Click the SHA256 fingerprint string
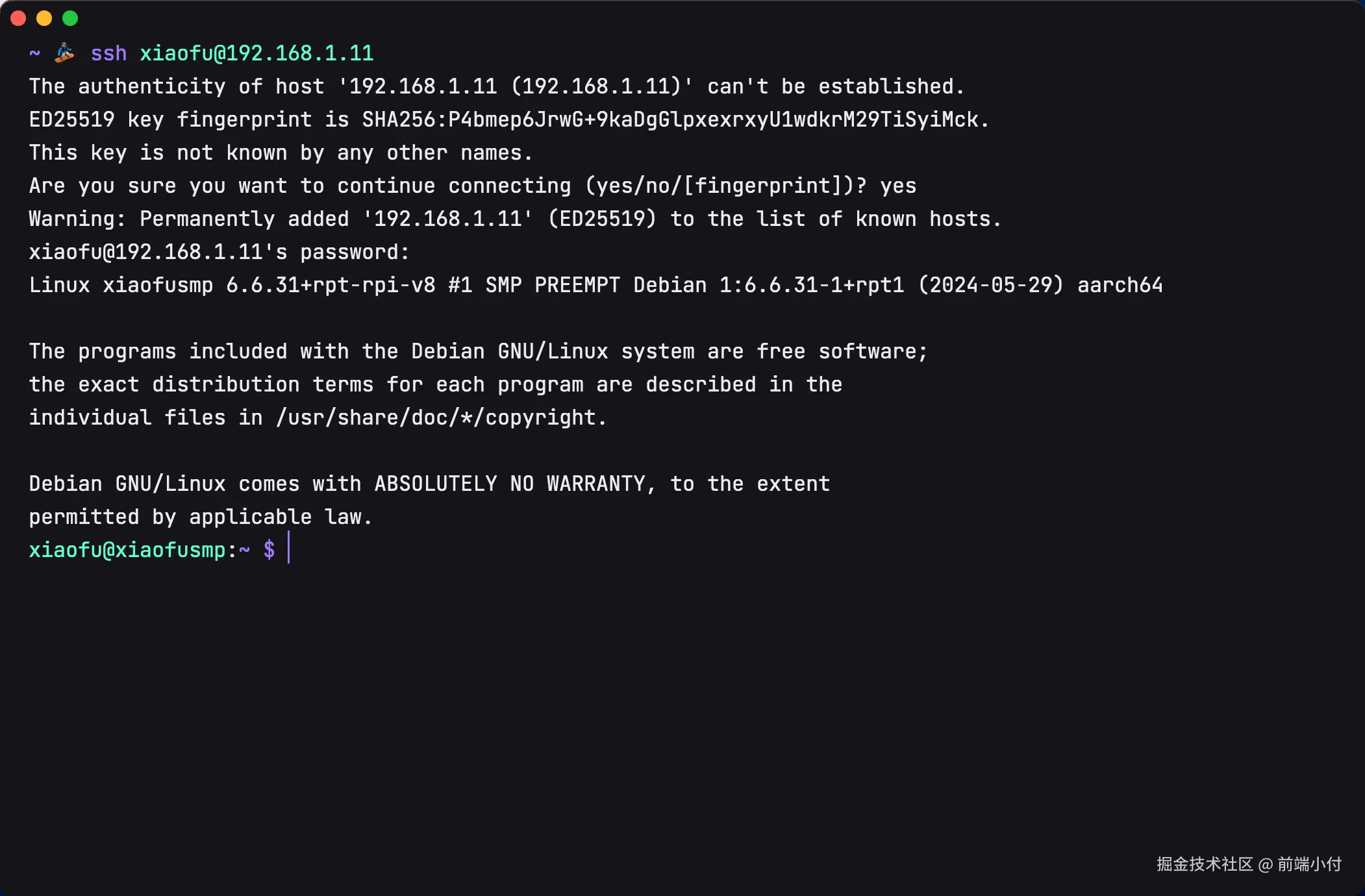Screen dimensions: 1365x896 pyautogui.click(x=675, y=119)
